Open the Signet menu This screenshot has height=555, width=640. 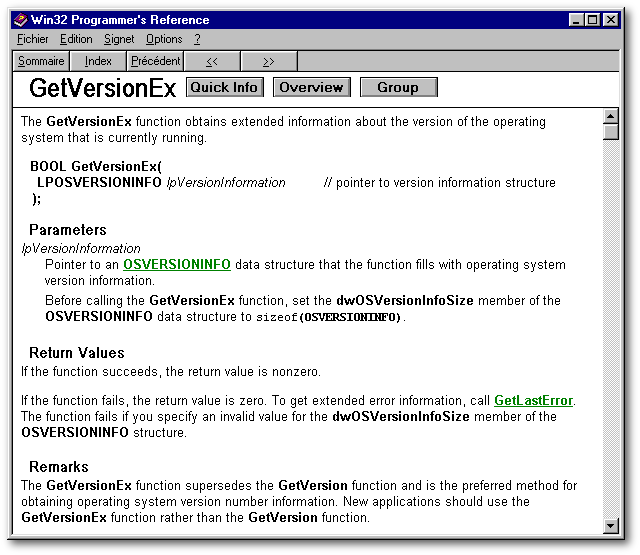tap(119, 39)
